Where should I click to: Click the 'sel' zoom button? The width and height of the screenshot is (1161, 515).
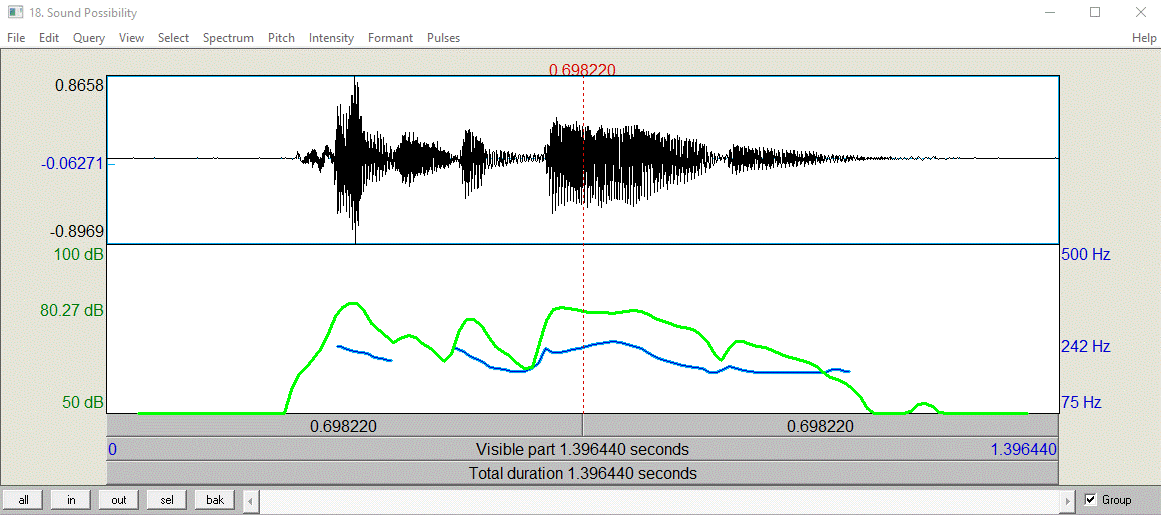click(167, 500)
